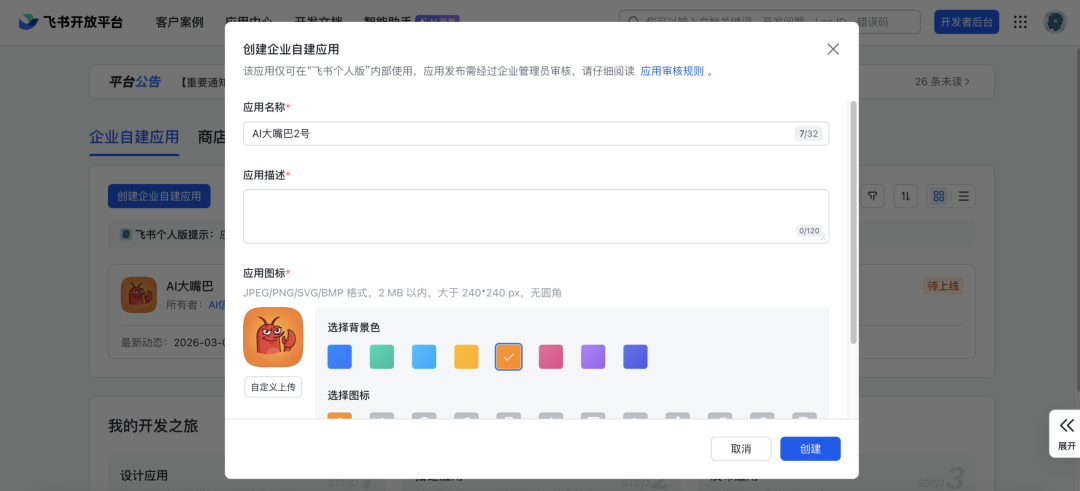Expand the 展开 side panel
The height and width of the screenshot is (491, 1080).
1066,433
